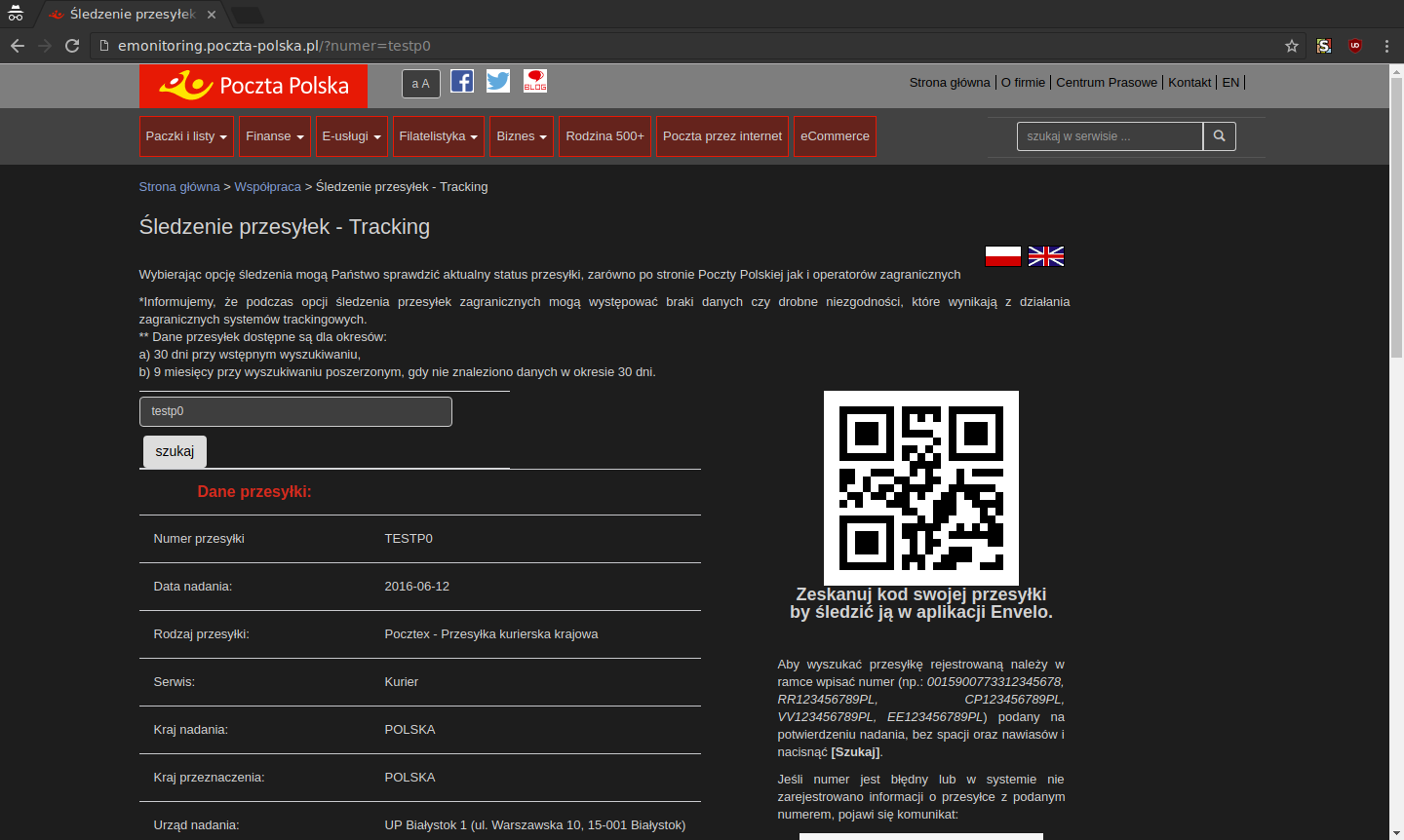Click the aA font size icon
This screenshot has height=840, width=1404.
tap(421, 84)
